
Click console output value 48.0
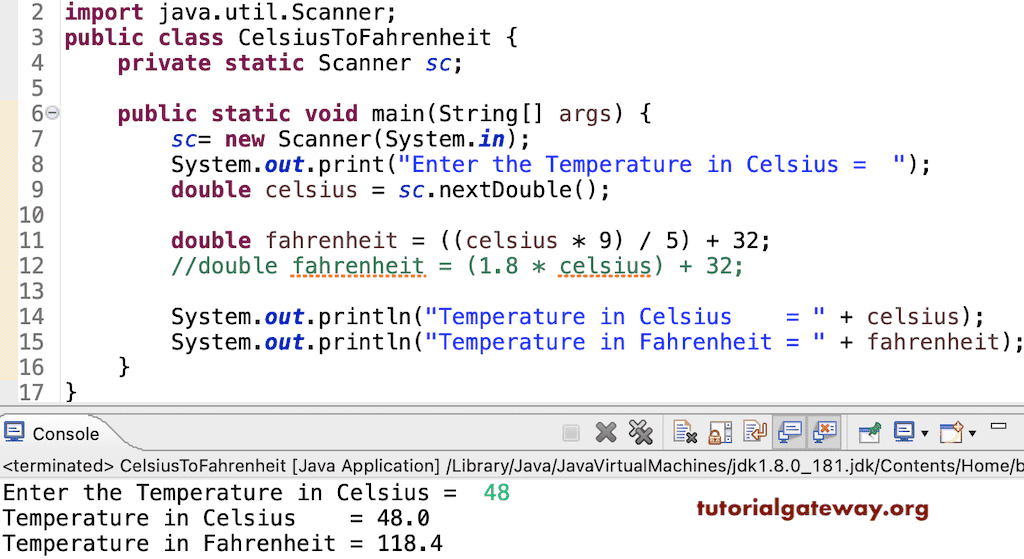click(x=403, y=518)
